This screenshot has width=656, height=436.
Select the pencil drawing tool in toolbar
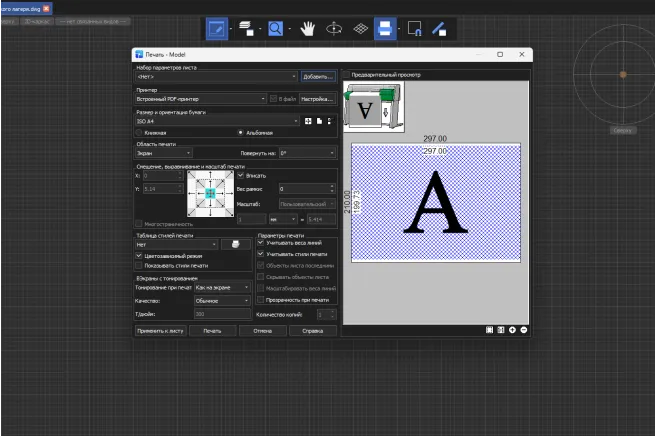tap(217, 28)
